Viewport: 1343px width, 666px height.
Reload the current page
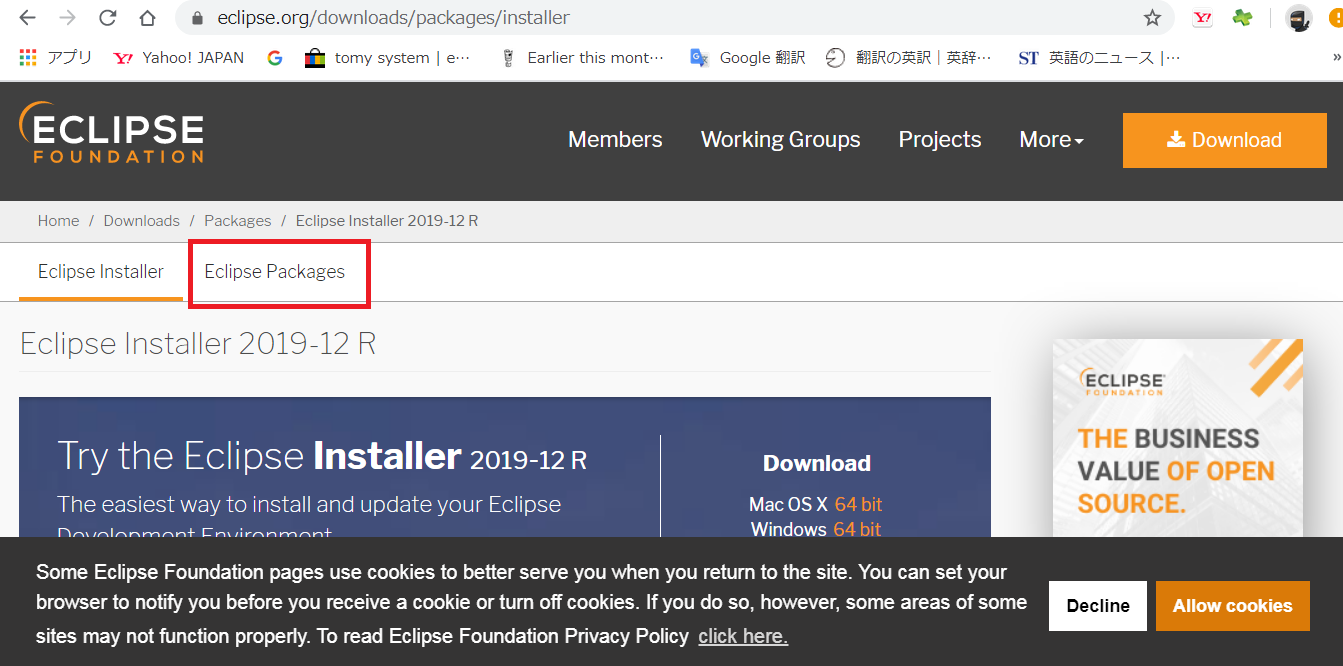[106, 17]
